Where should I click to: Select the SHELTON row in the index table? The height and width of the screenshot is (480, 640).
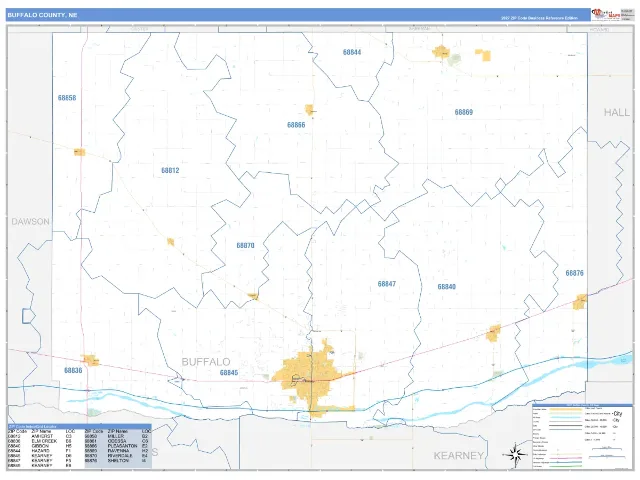[118, 461]
